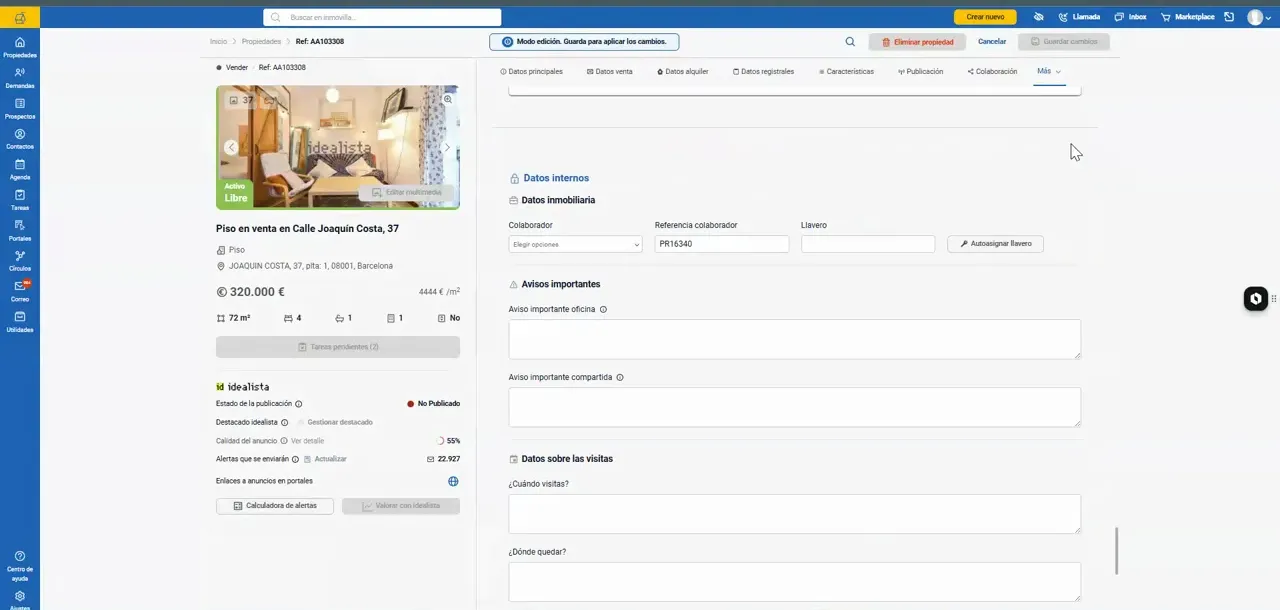Click Guardar cambios button
This screenshot has height=610, width=1280.
1064,42
